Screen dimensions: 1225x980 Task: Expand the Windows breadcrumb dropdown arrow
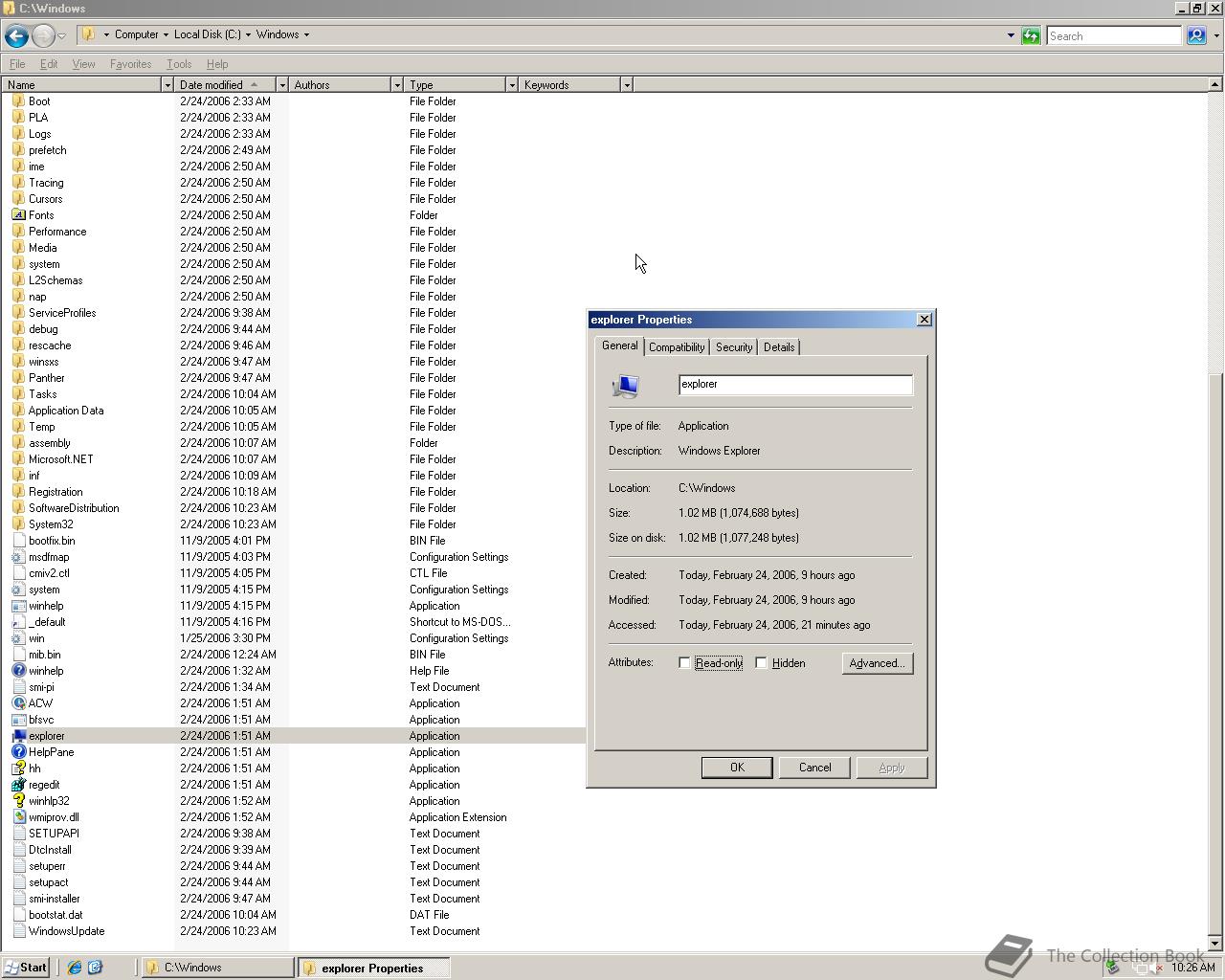point(306,34)
